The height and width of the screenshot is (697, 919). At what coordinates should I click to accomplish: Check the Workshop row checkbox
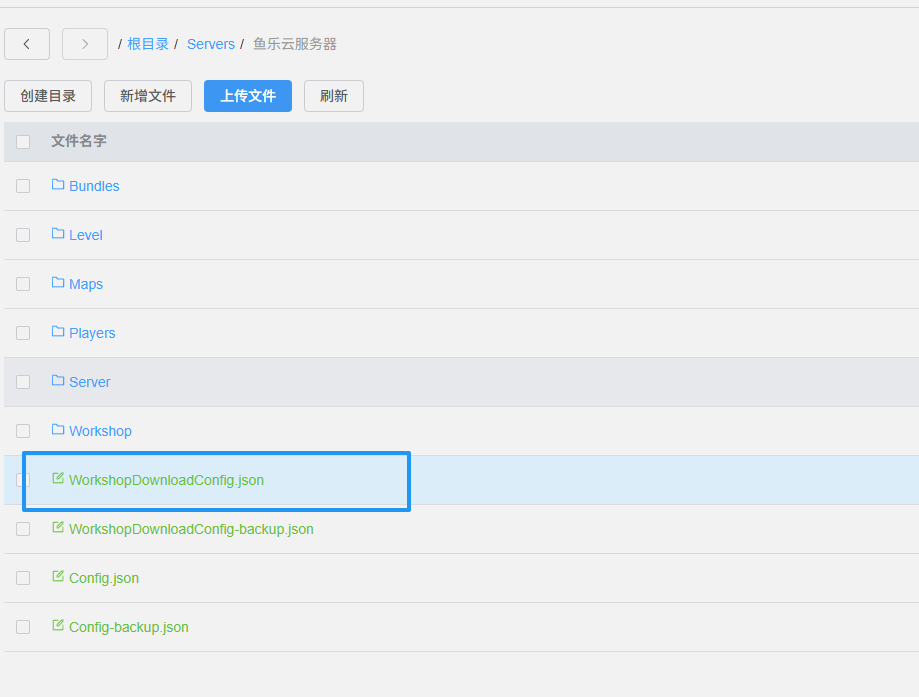coord(23,431)
